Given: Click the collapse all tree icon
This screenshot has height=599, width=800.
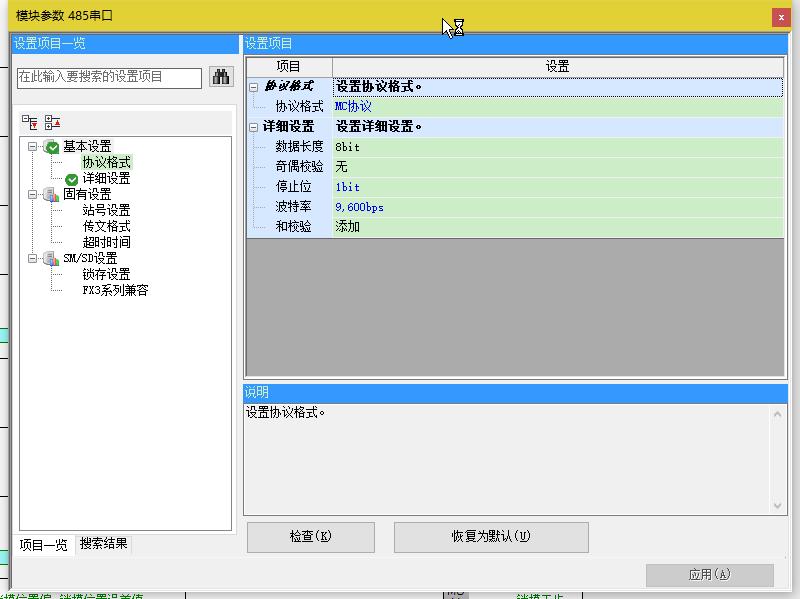Looking at the screenshot, I should [52, 122].
